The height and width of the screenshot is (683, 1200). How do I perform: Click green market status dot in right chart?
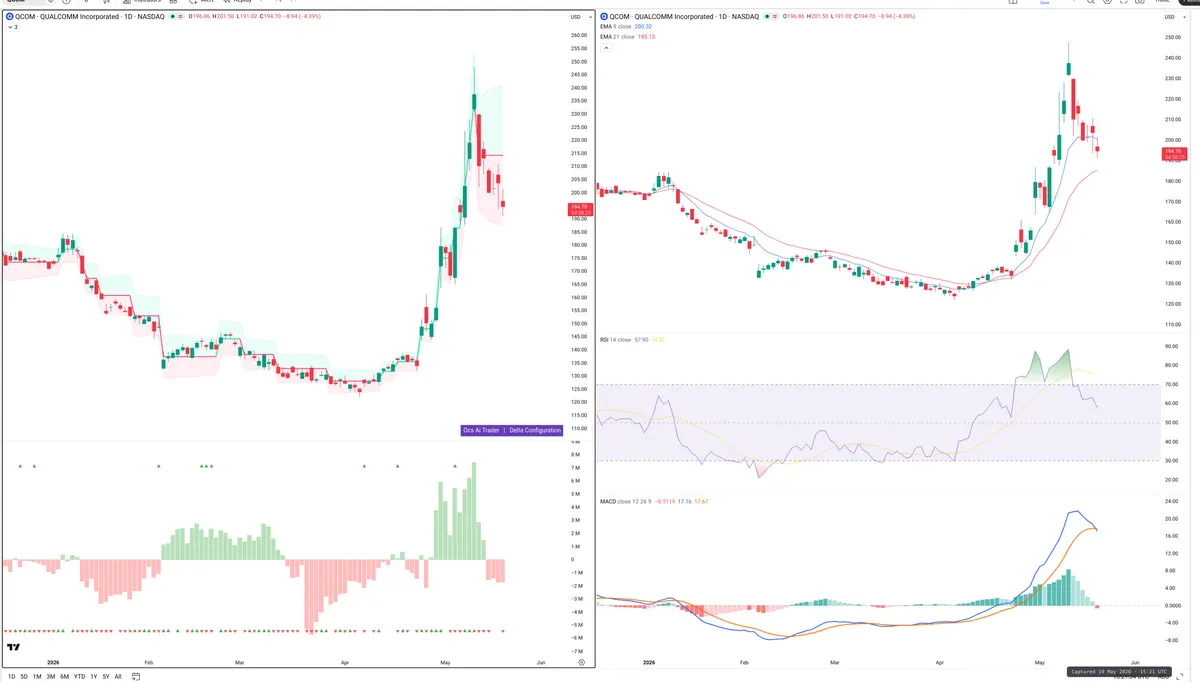pos(767,17)
